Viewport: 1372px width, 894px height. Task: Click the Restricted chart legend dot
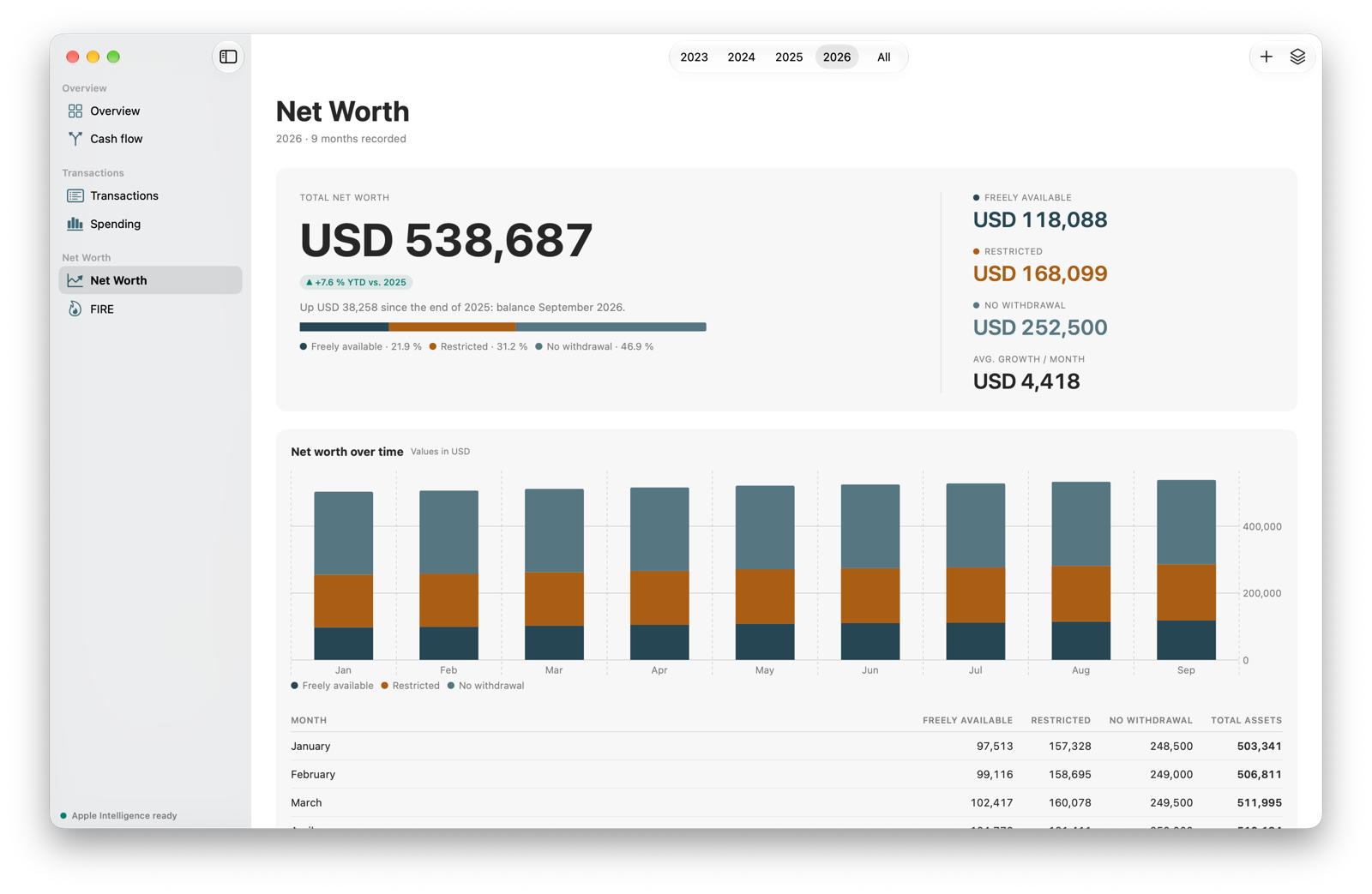[385, 686]
